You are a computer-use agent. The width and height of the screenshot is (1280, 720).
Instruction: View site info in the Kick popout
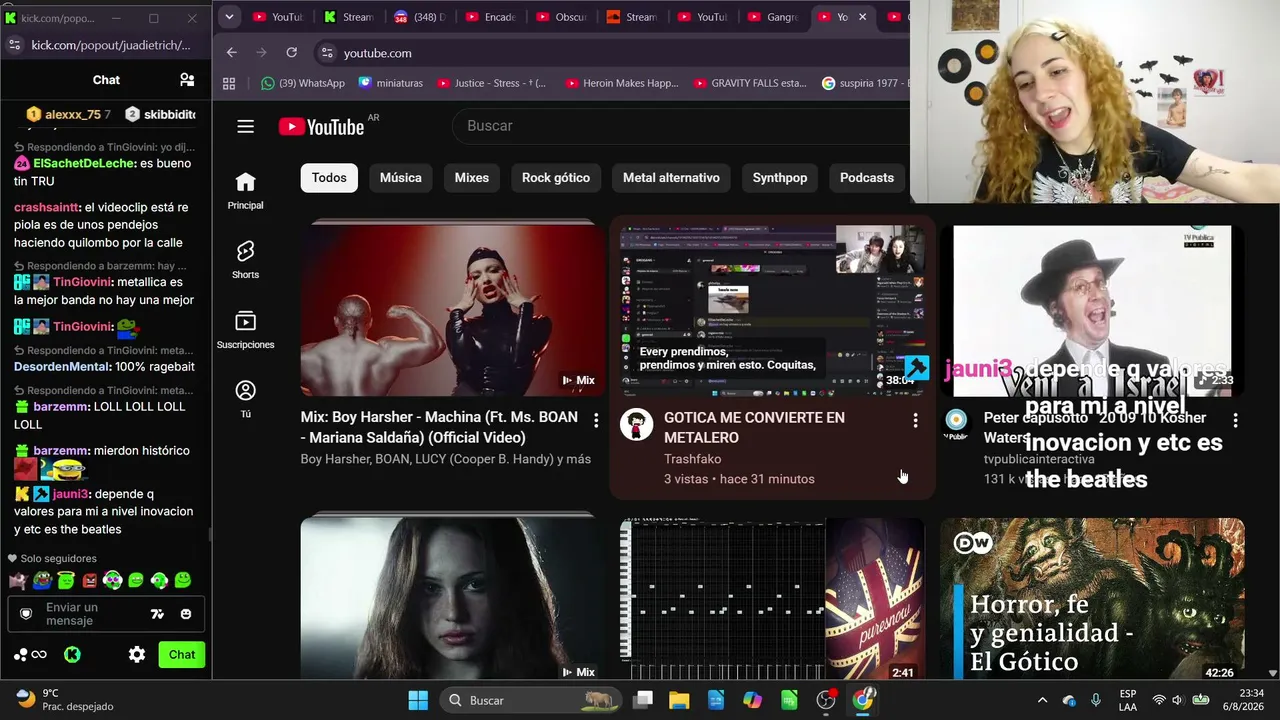pos(14,45)
